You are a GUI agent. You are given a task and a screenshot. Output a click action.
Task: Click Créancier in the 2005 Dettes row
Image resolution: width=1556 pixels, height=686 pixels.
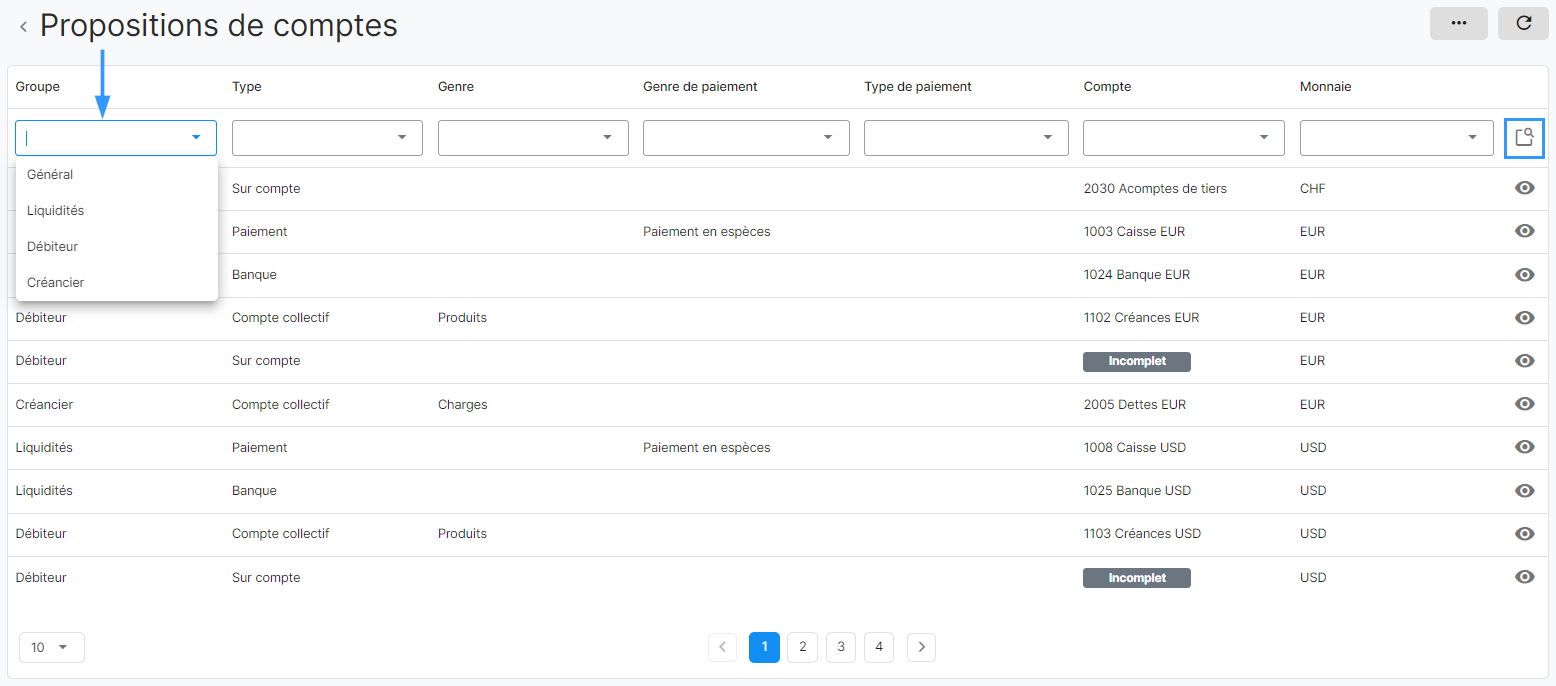pyautogui.click(x=44, y=404)
